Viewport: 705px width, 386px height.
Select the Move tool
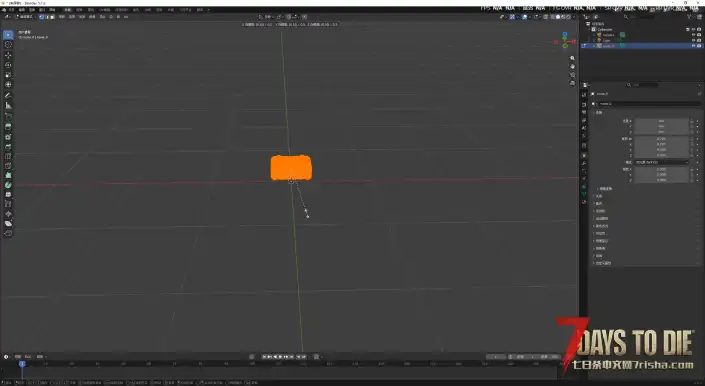coord(8,55)
